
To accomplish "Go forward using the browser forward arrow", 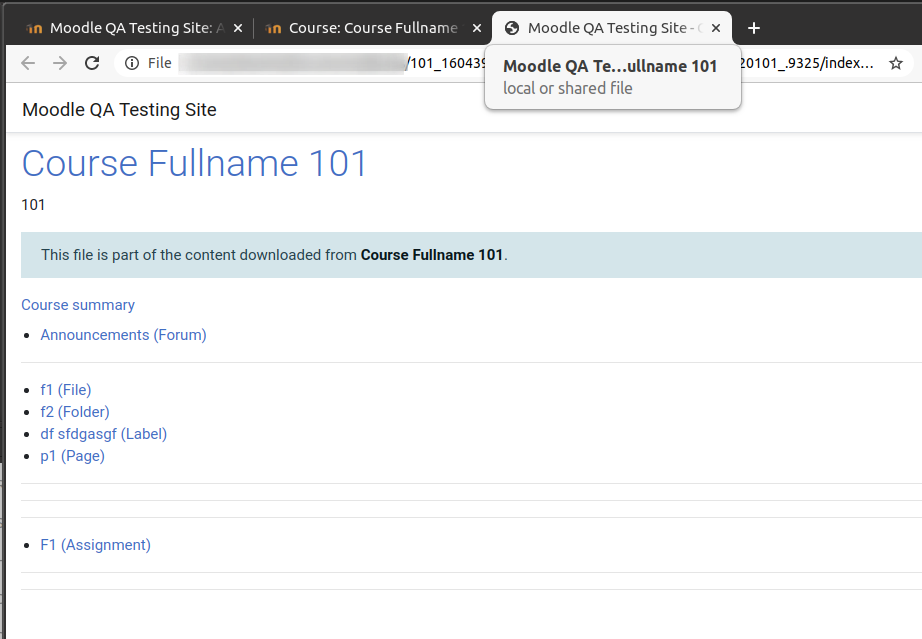I will point(60,63).
